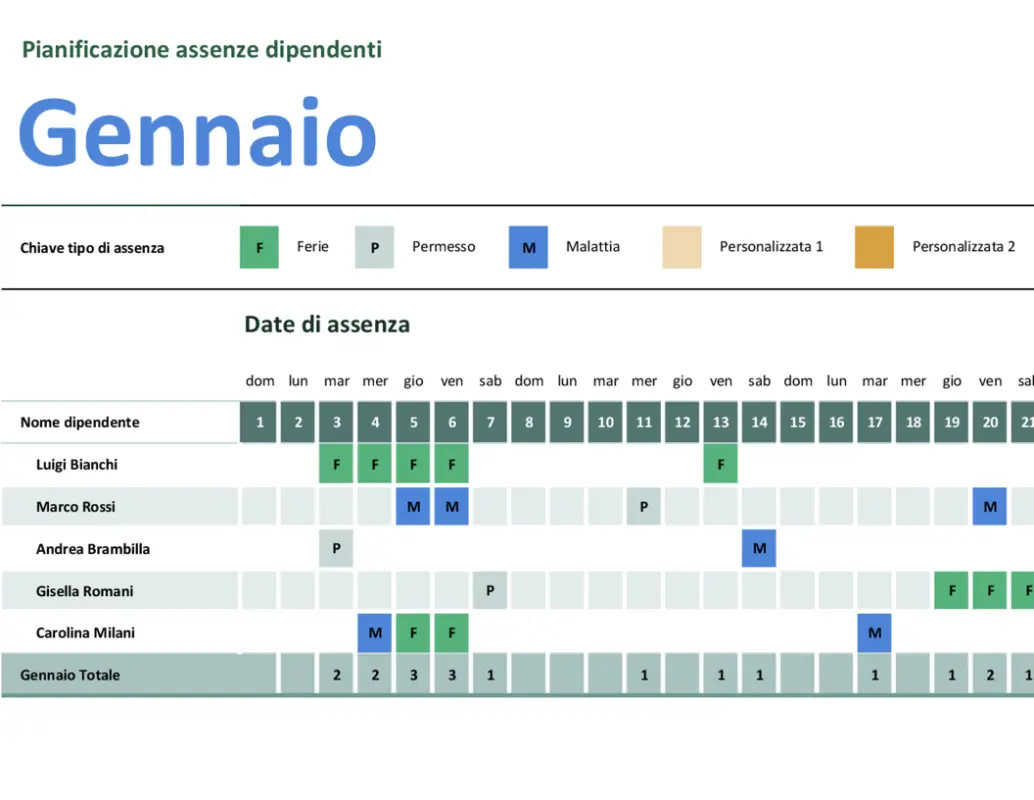Select Luigi Bianchi's F cell on day 13
Viewport: 1034px width, 800px height.
[721, 464]
